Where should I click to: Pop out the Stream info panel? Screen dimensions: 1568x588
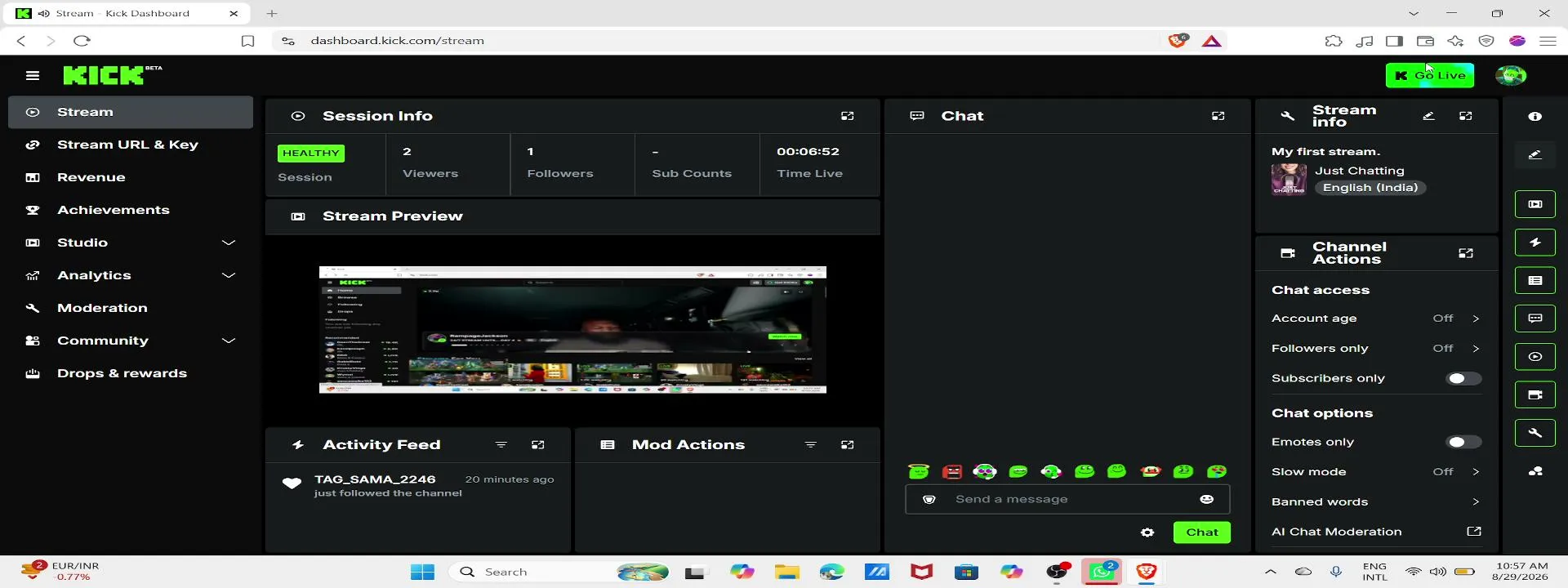(1466, 116)
